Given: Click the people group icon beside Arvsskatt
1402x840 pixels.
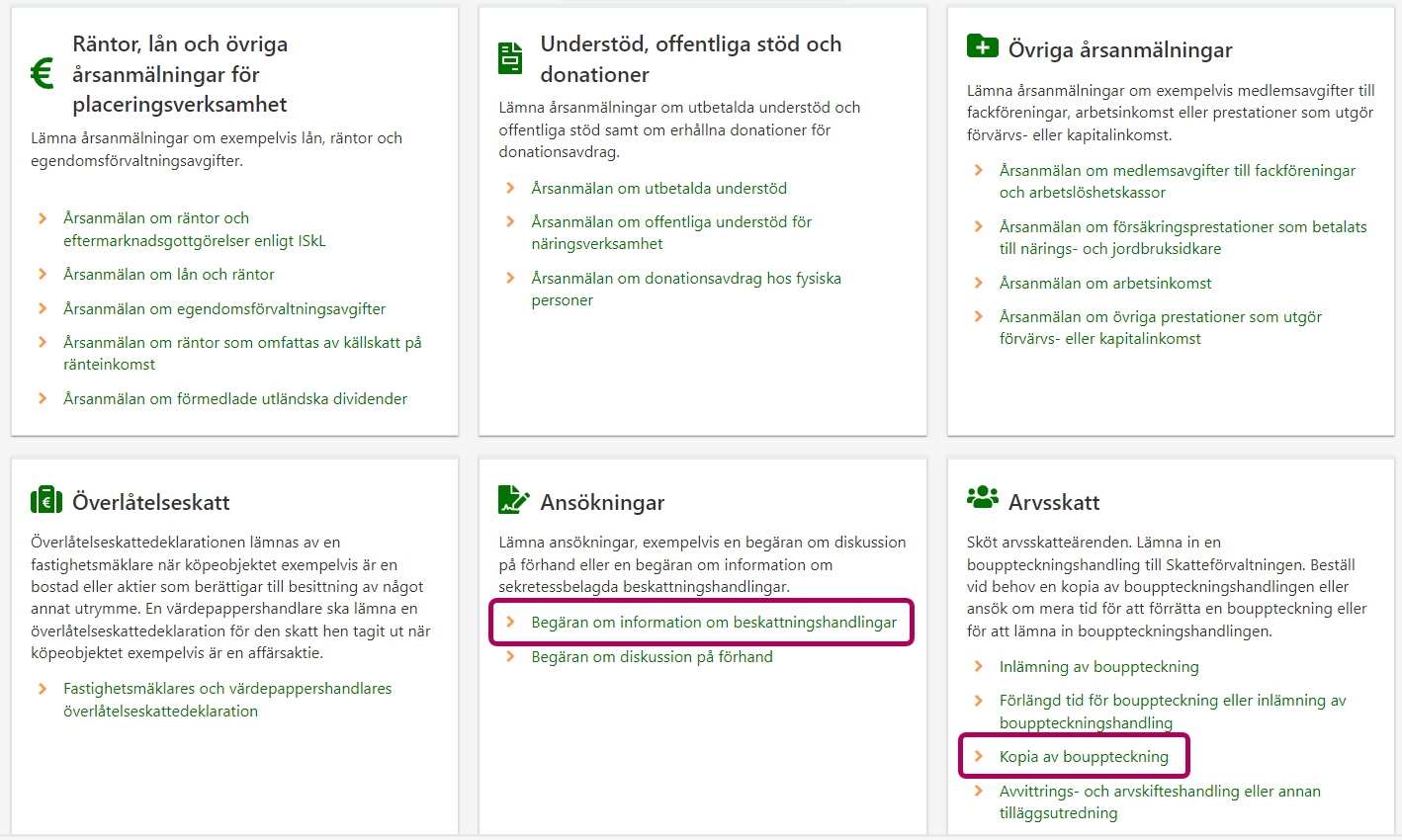Looking at the screenshot, I should [982, 497].
